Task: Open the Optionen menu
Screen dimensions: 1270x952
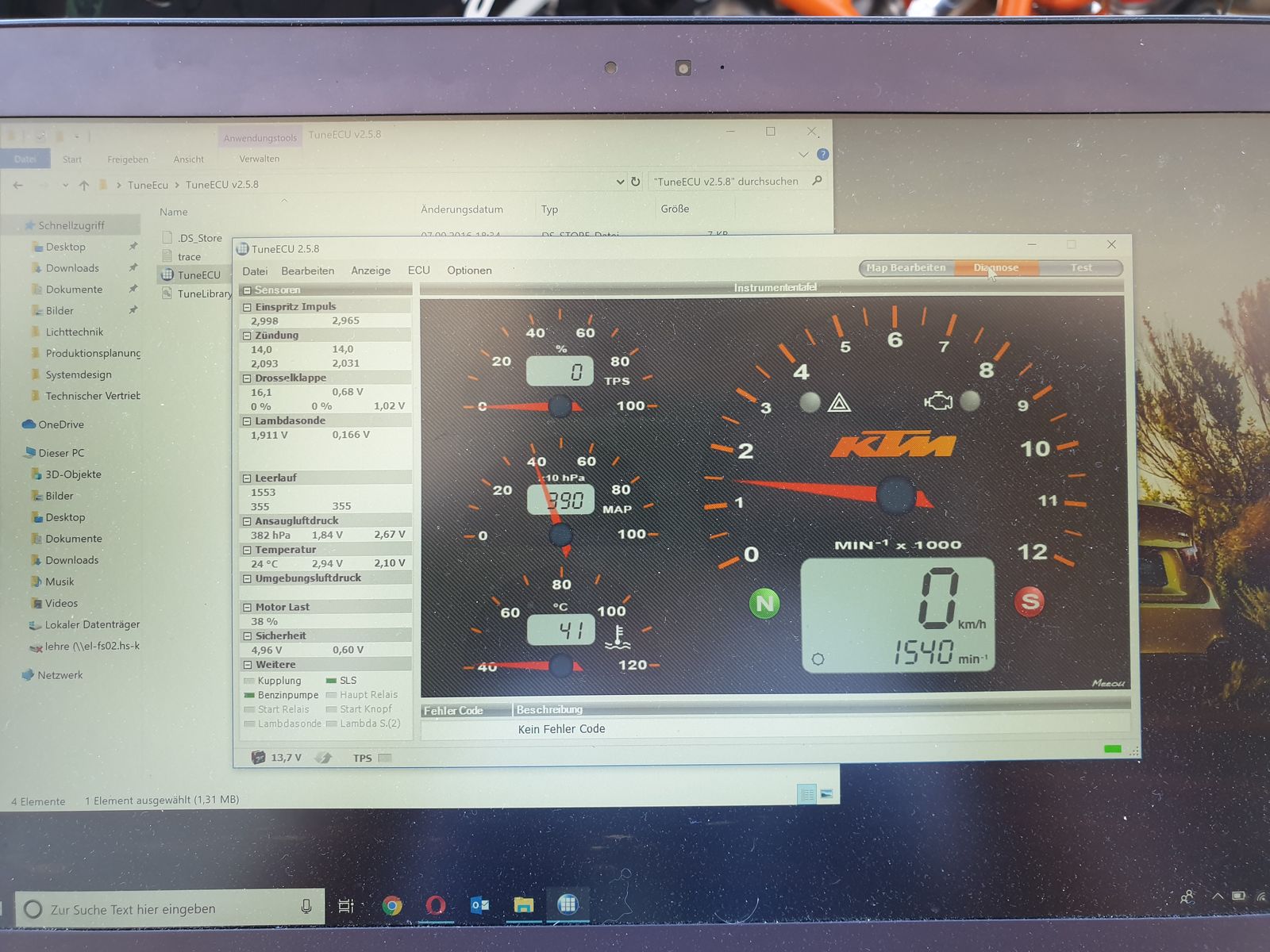Action: 469,271
